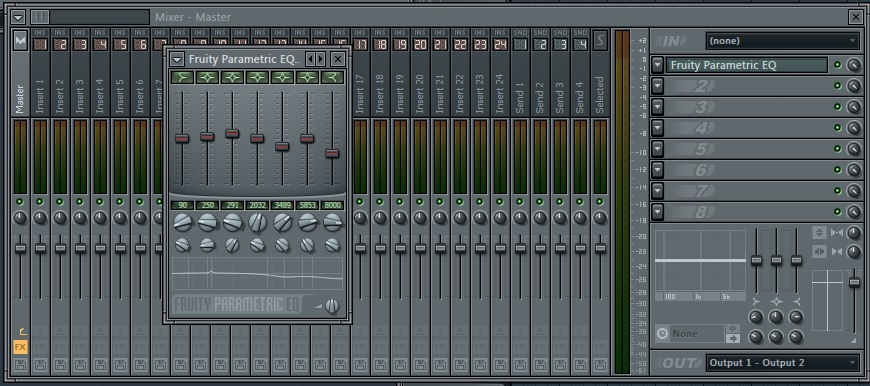Click the mix level knob of Fruity Parametric EQ slot

click(853, 65)
